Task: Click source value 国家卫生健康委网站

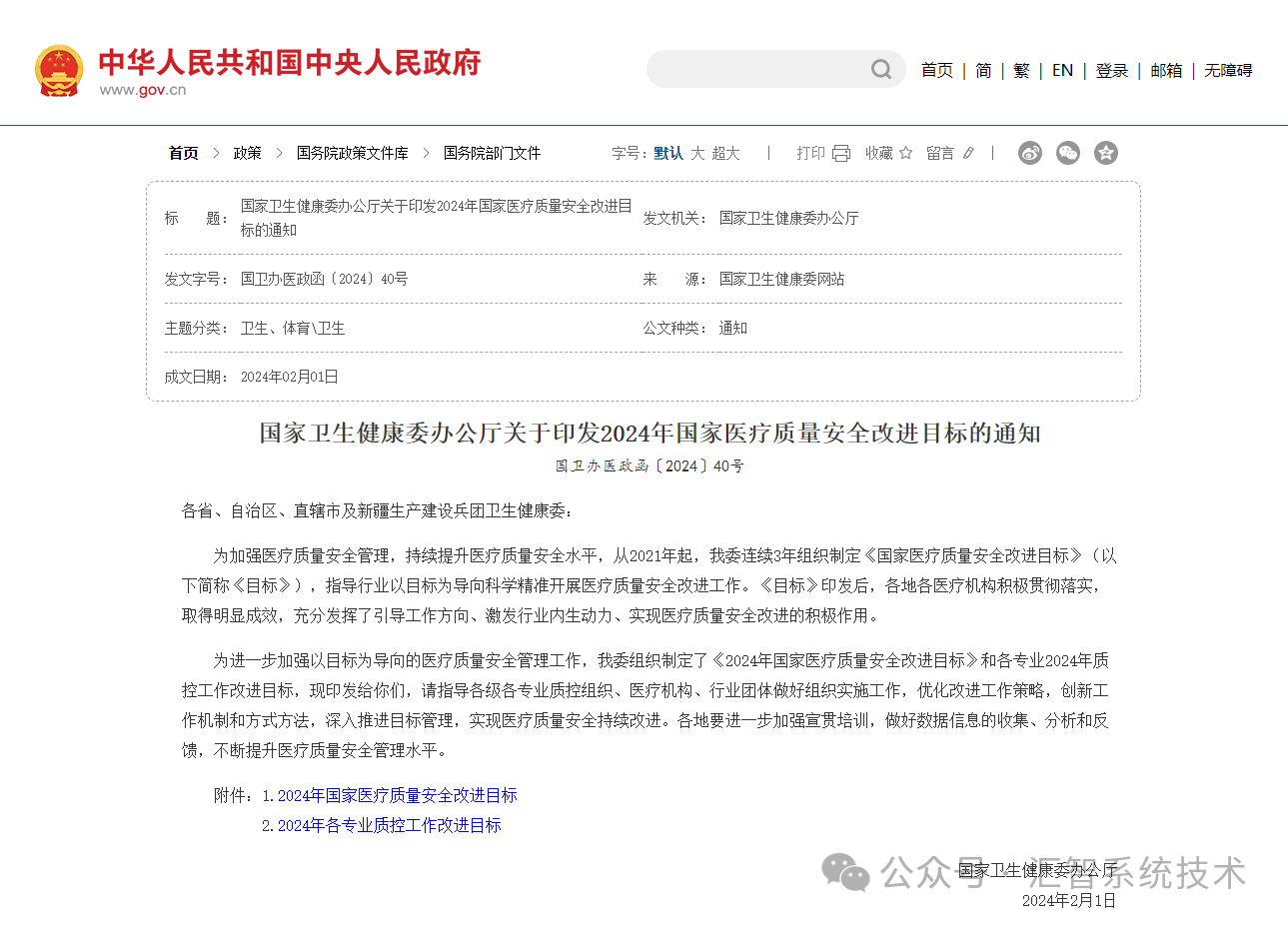Action: (x=781, y=279)
